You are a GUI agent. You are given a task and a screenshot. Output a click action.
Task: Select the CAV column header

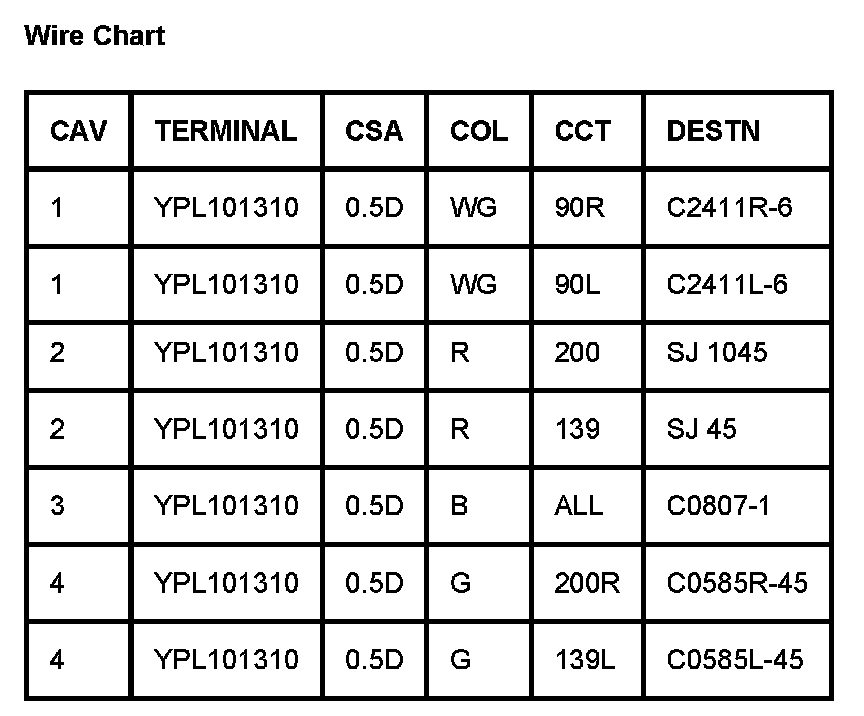pos(78,131)
